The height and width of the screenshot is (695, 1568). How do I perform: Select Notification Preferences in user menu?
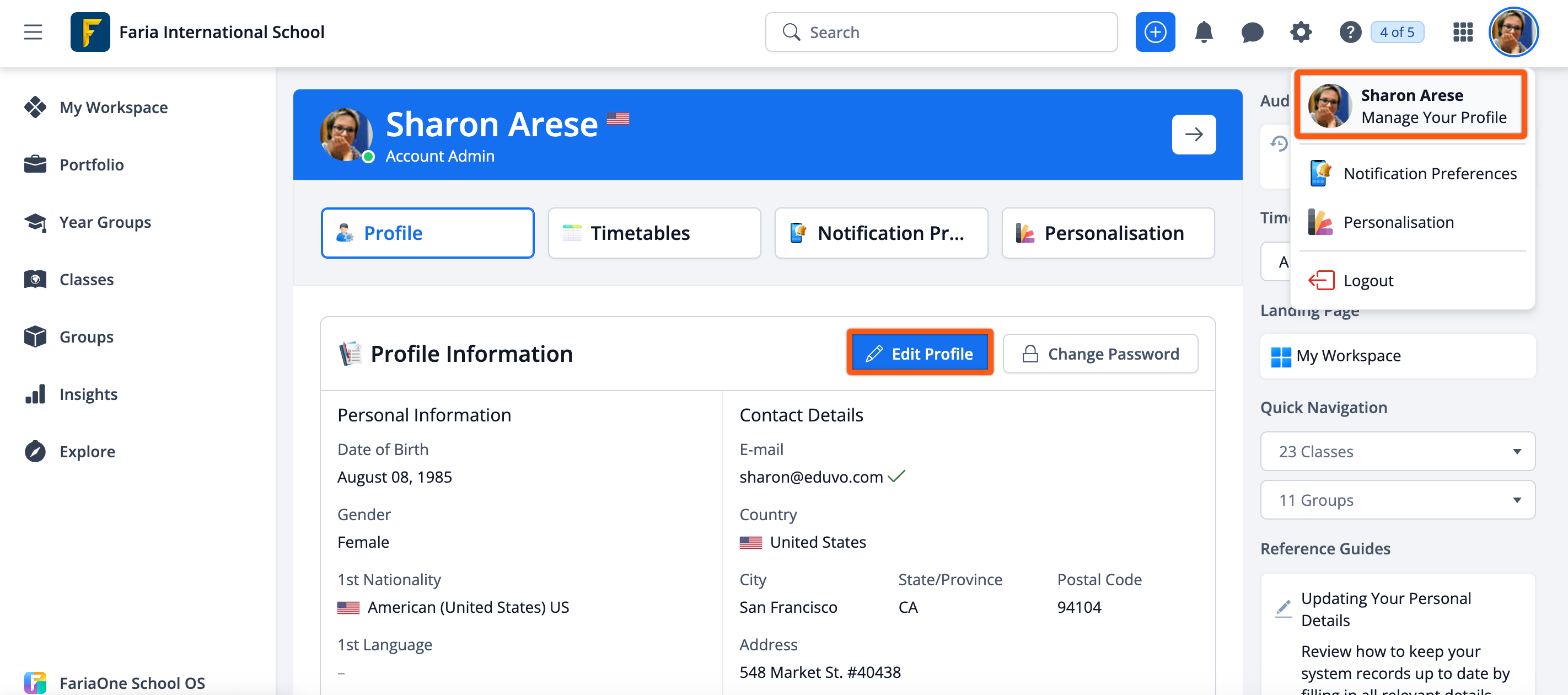[1429, 174]
